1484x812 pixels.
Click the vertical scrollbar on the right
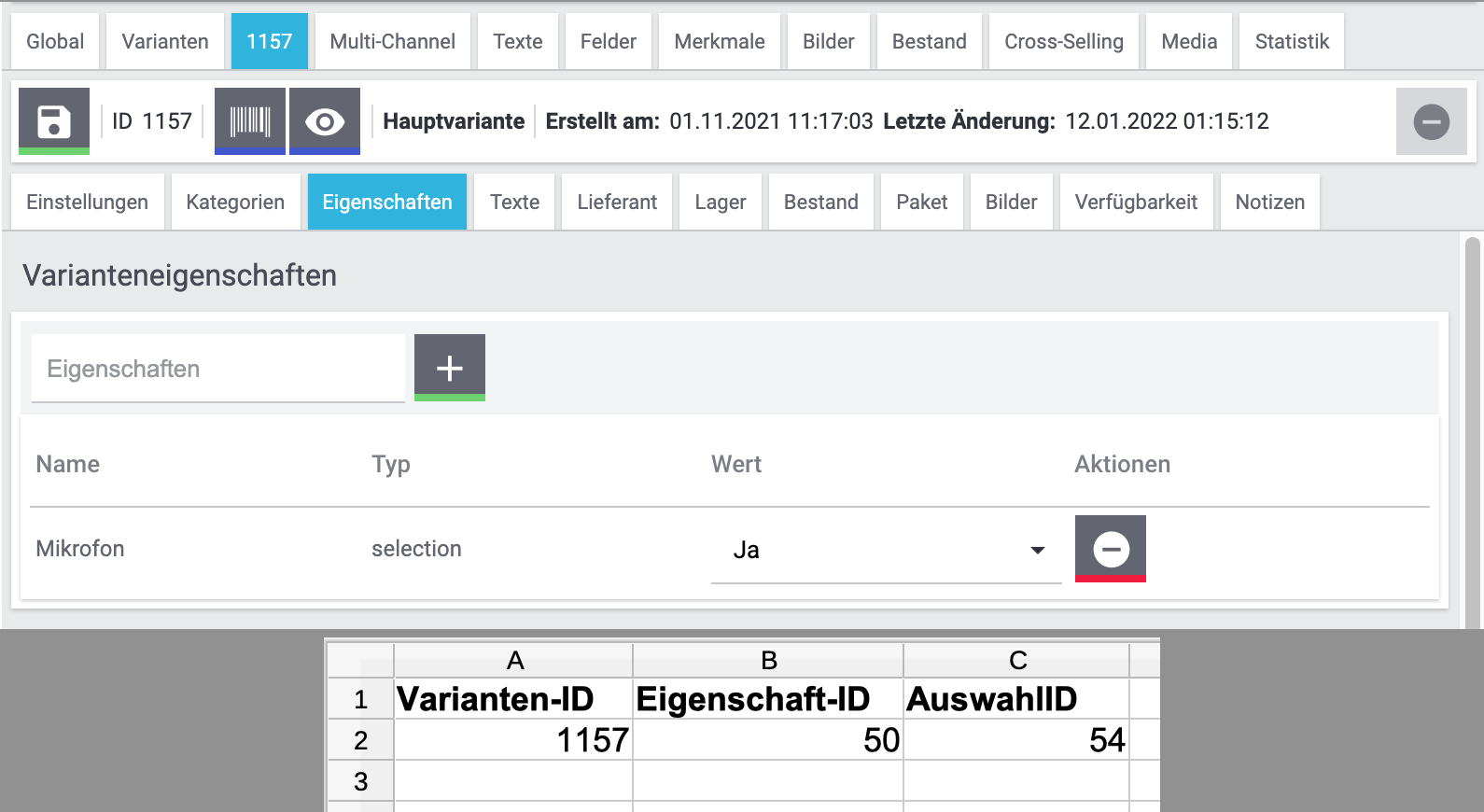coord(1473,429)
